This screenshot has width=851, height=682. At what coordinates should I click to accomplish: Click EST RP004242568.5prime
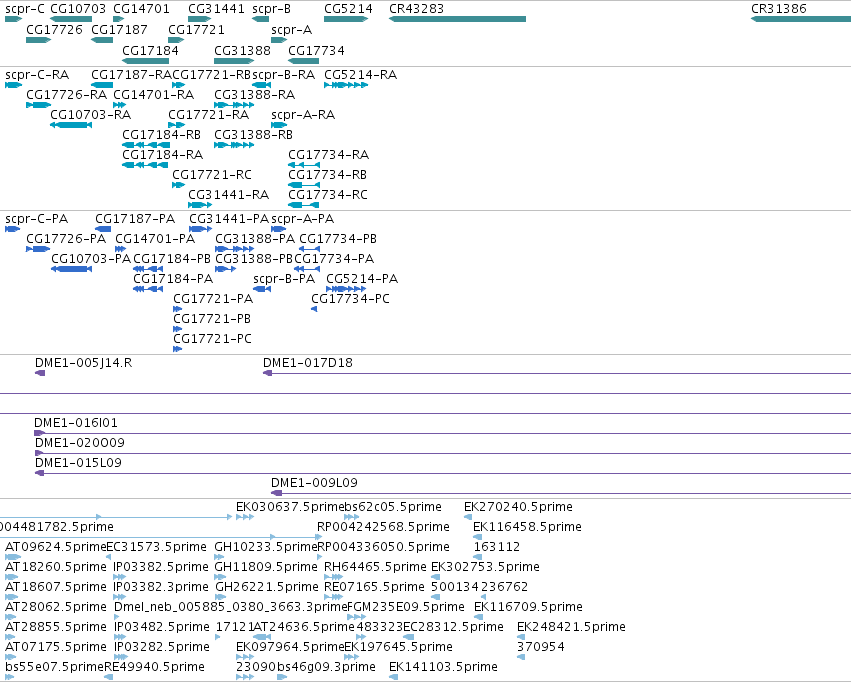pos(383,527)
